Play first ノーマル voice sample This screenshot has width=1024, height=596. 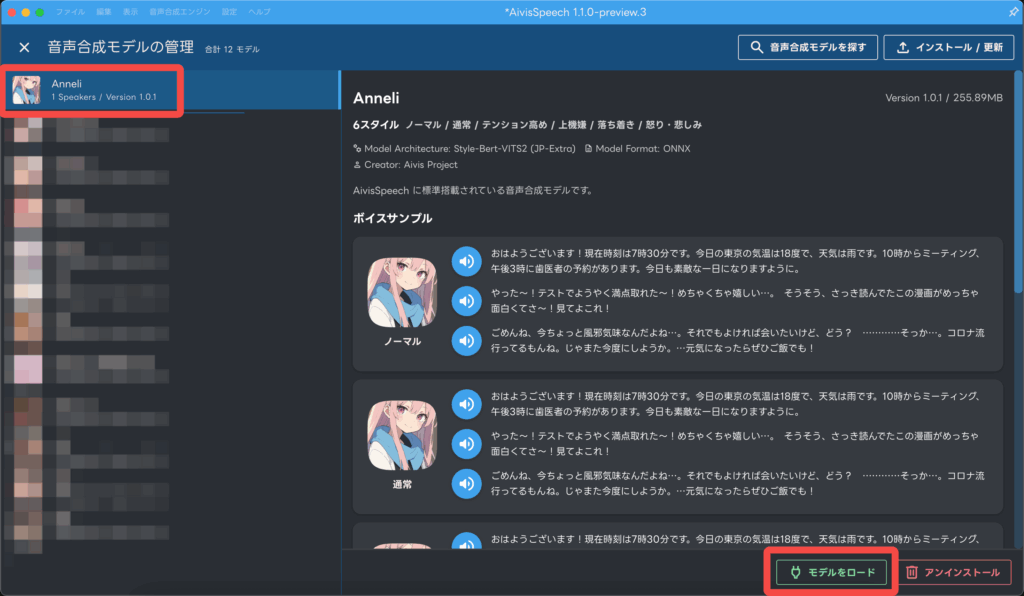pyautogui.click(x=466, y=261)
